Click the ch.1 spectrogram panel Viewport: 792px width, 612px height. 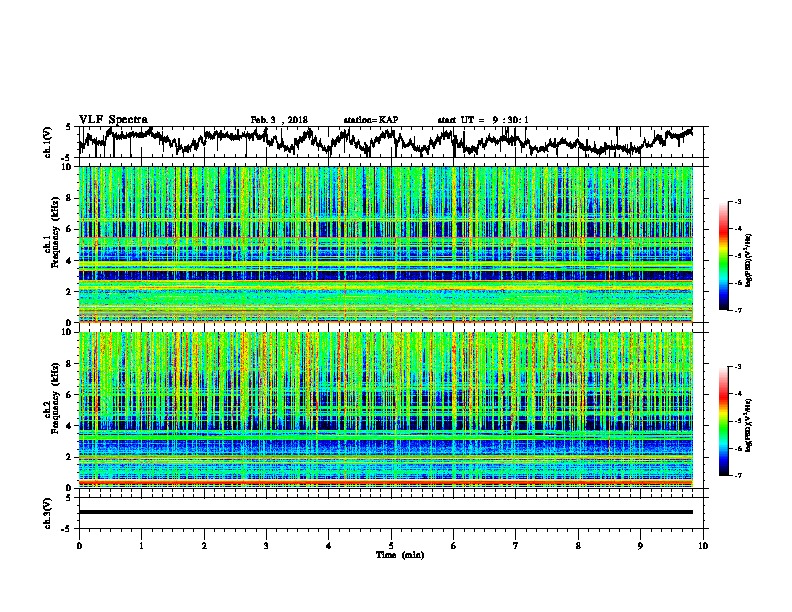click(386, 244)
